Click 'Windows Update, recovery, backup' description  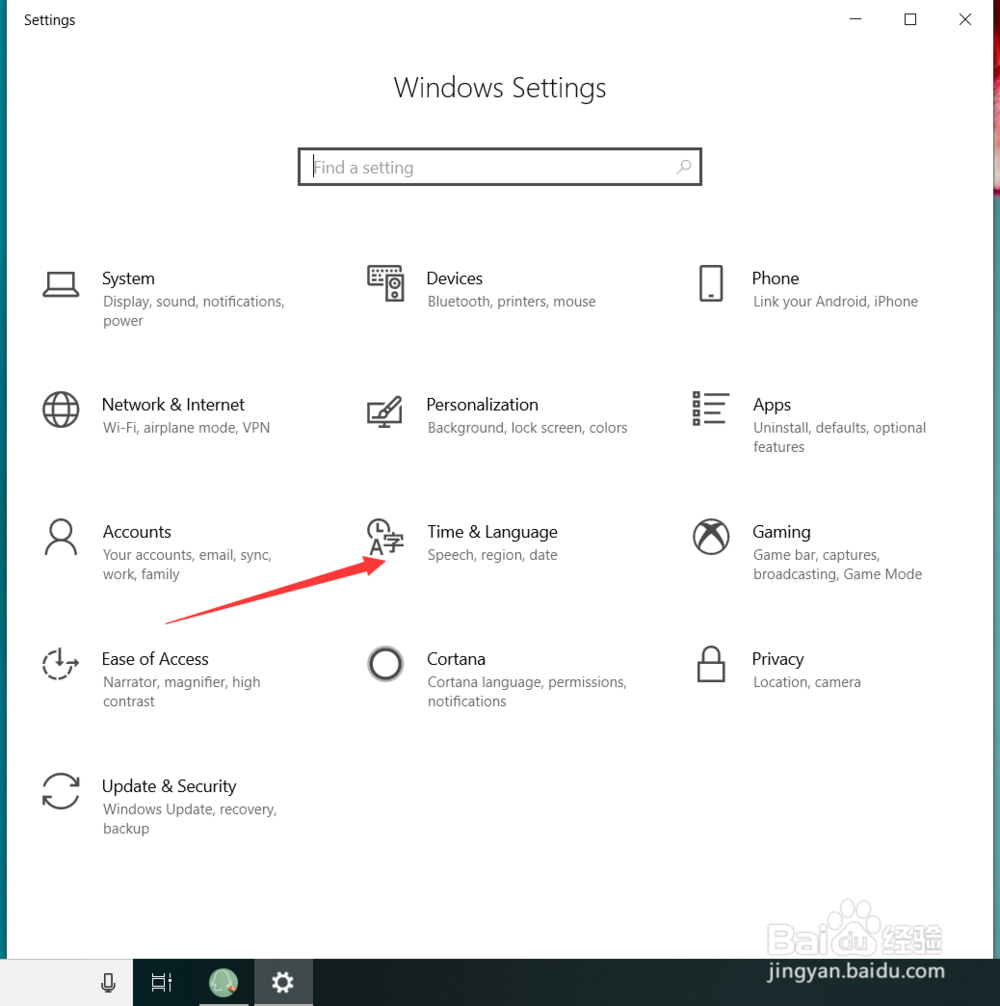coord(190,819)
